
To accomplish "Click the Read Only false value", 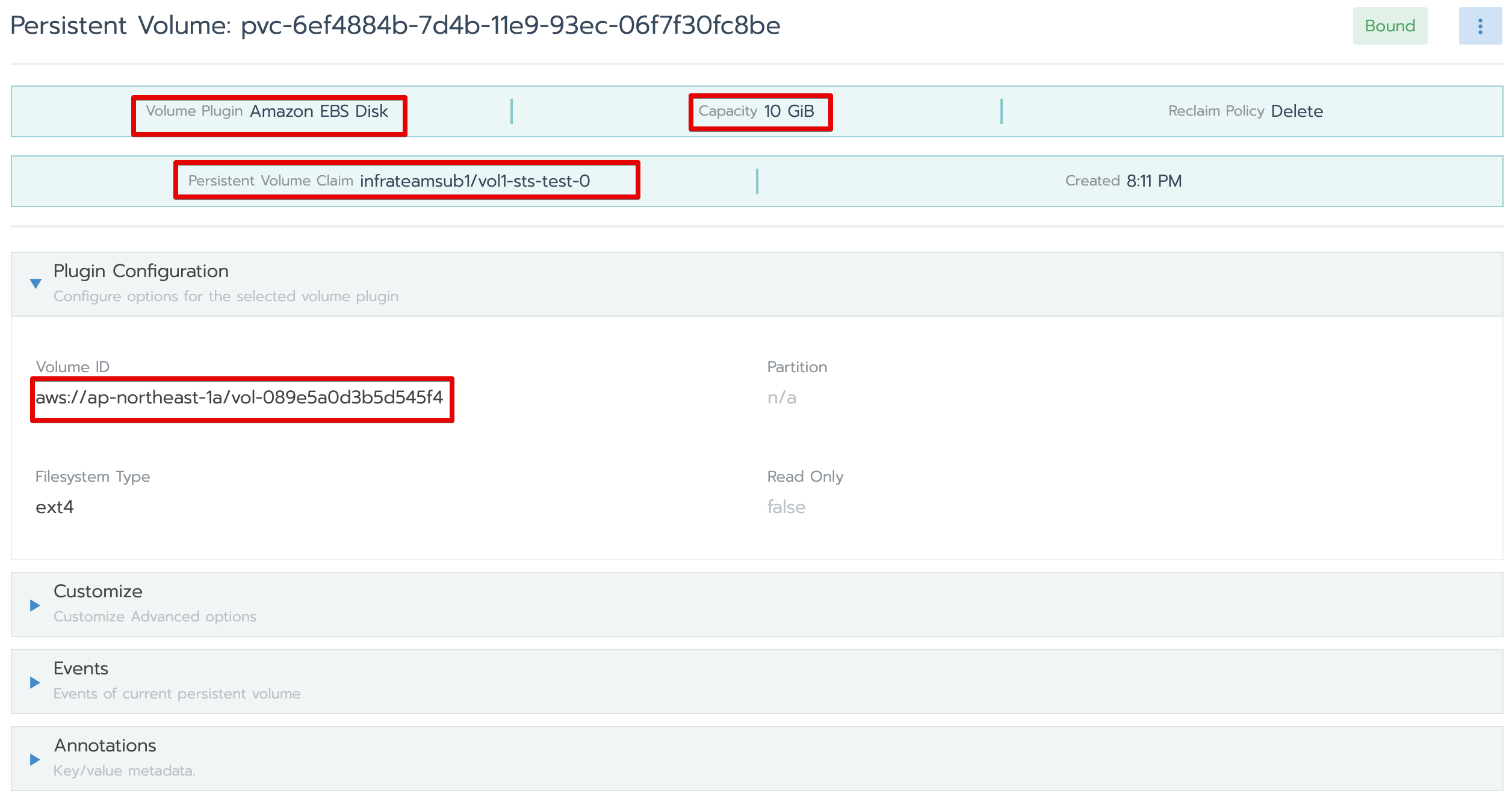I will click(x=785, y=507).
